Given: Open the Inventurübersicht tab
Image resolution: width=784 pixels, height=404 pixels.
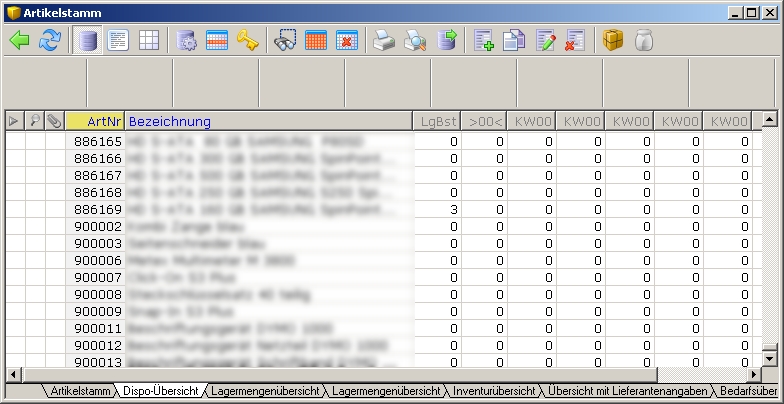Looking at the screenshot, I should point(494,391).
